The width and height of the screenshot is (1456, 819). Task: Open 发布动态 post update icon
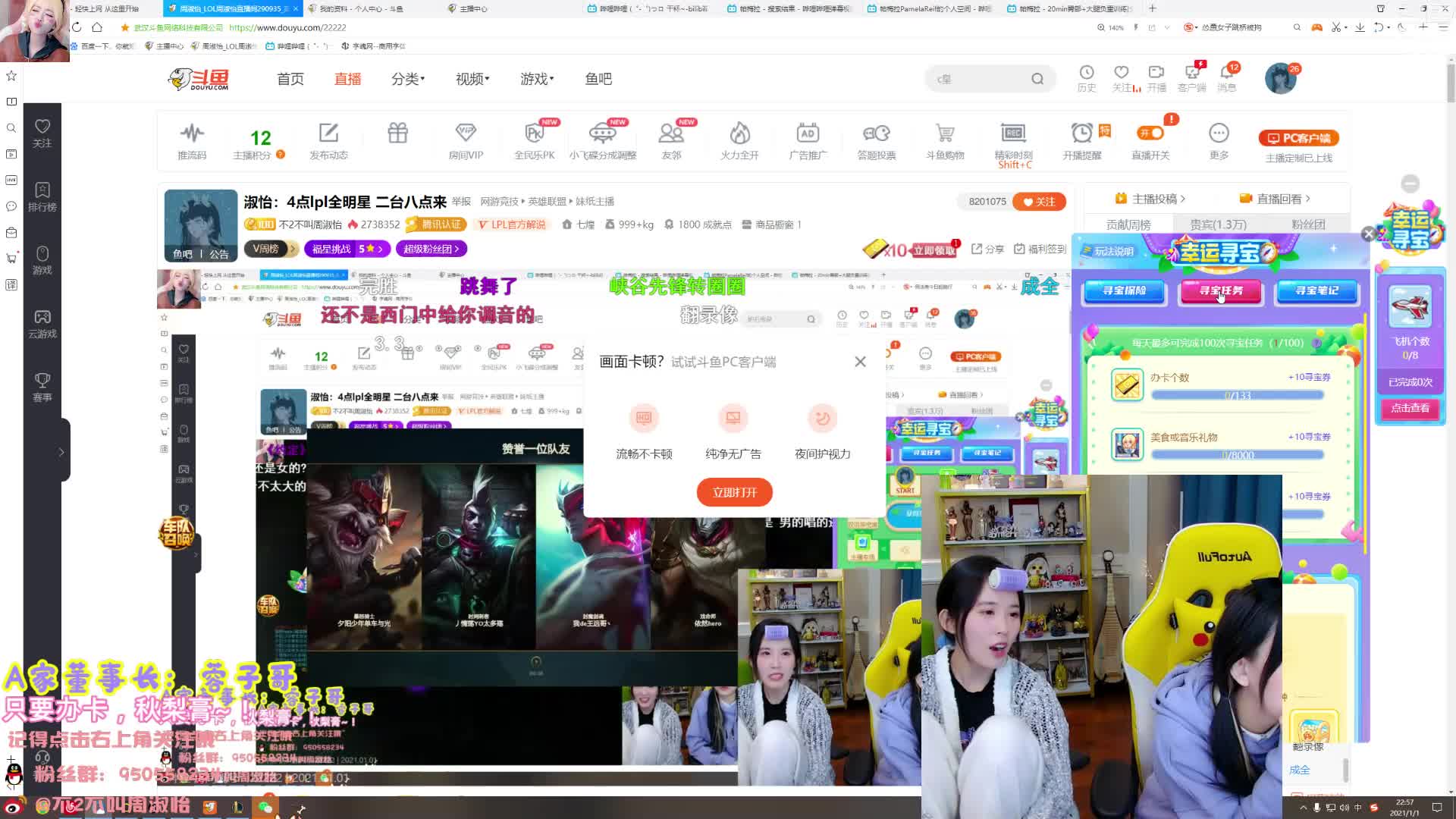[x=328, y=141]
